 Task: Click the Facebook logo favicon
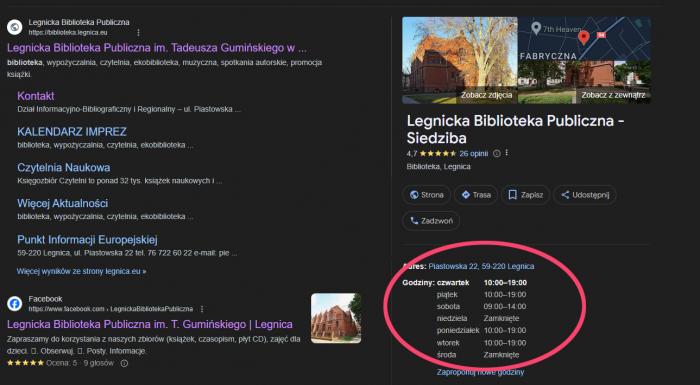[15, 304]
